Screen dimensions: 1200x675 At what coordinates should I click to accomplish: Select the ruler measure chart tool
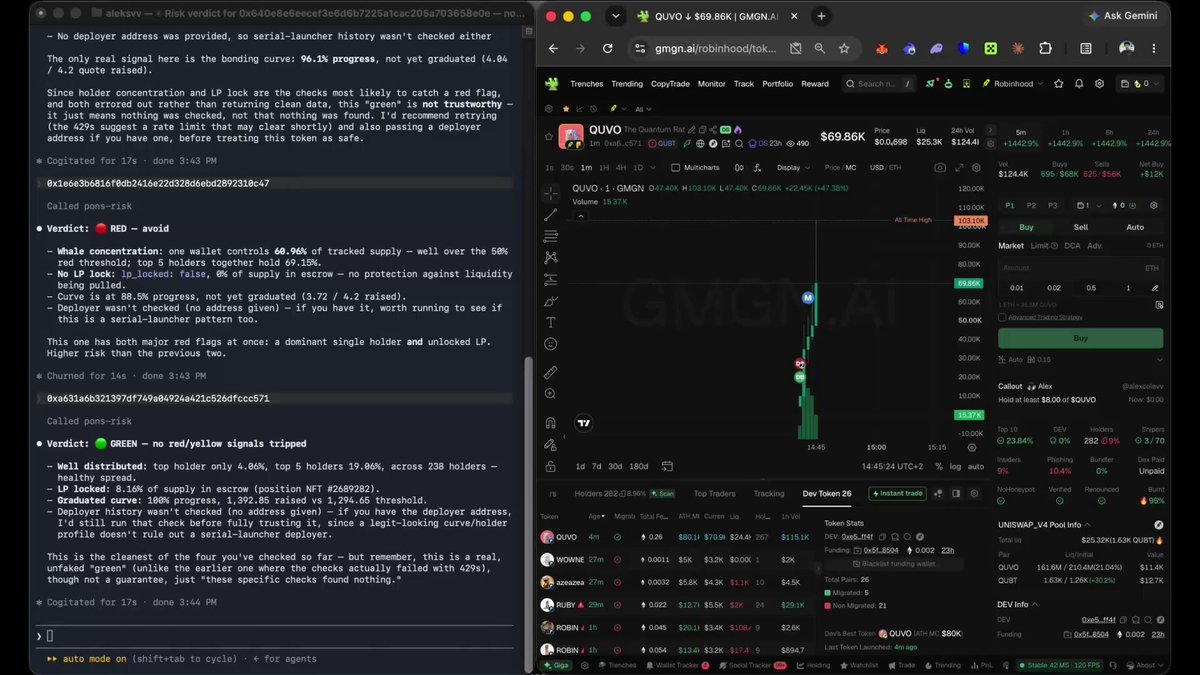550,372
